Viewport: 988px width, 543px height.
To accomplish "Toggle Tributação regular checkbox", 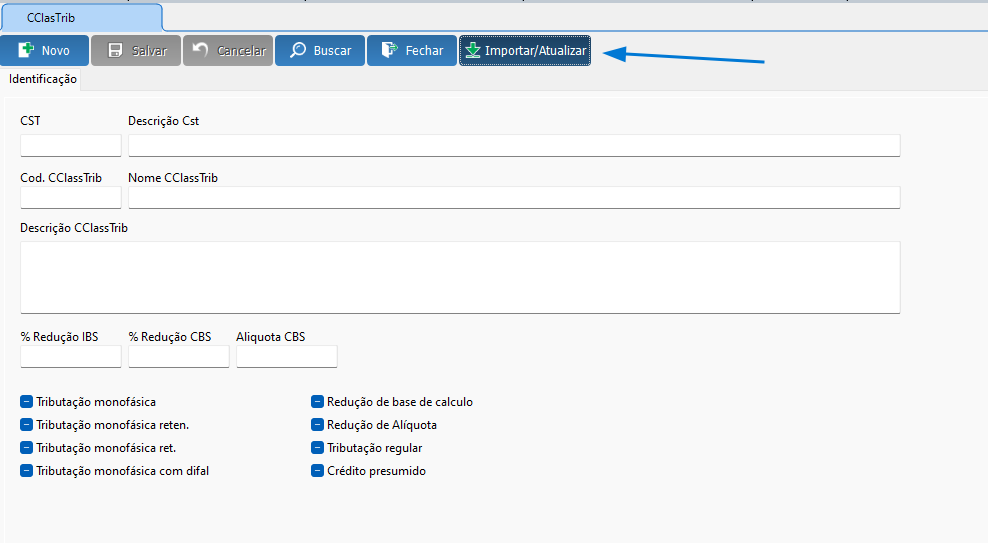I will (x=318, y=448).
